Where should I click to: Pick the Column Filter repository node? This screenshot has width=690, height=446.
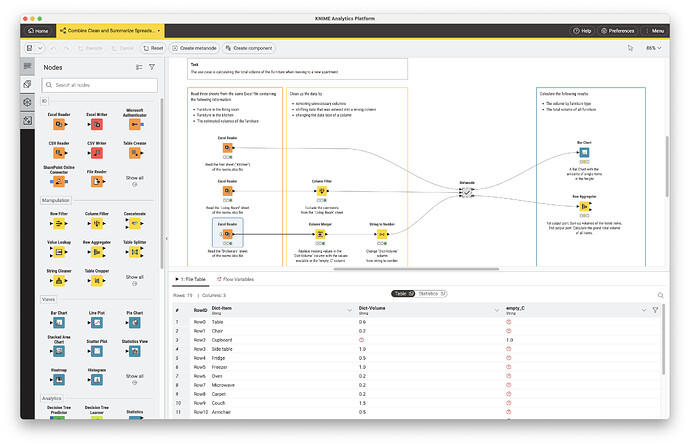pyautogui.click(x=97, y=223)
